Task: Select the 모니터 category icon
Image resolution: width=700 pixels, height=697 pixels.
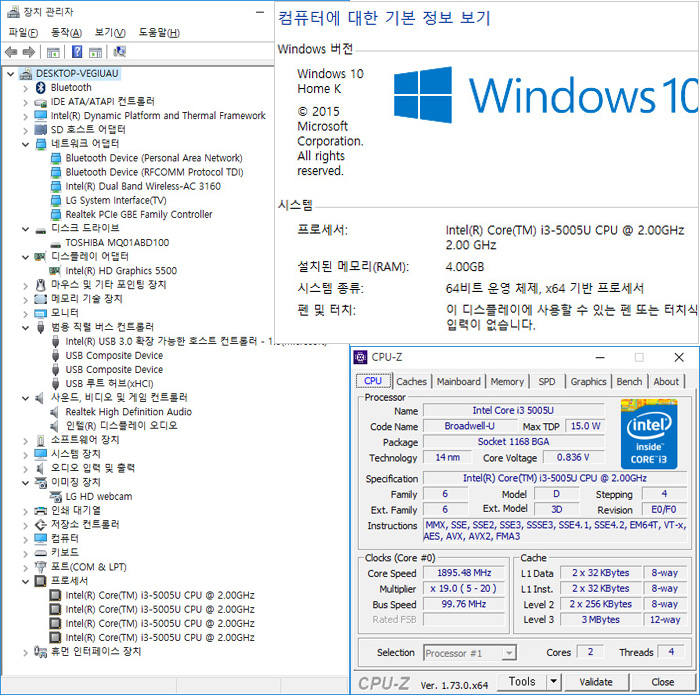Action: pyautogui.click(x=41, y=313)
